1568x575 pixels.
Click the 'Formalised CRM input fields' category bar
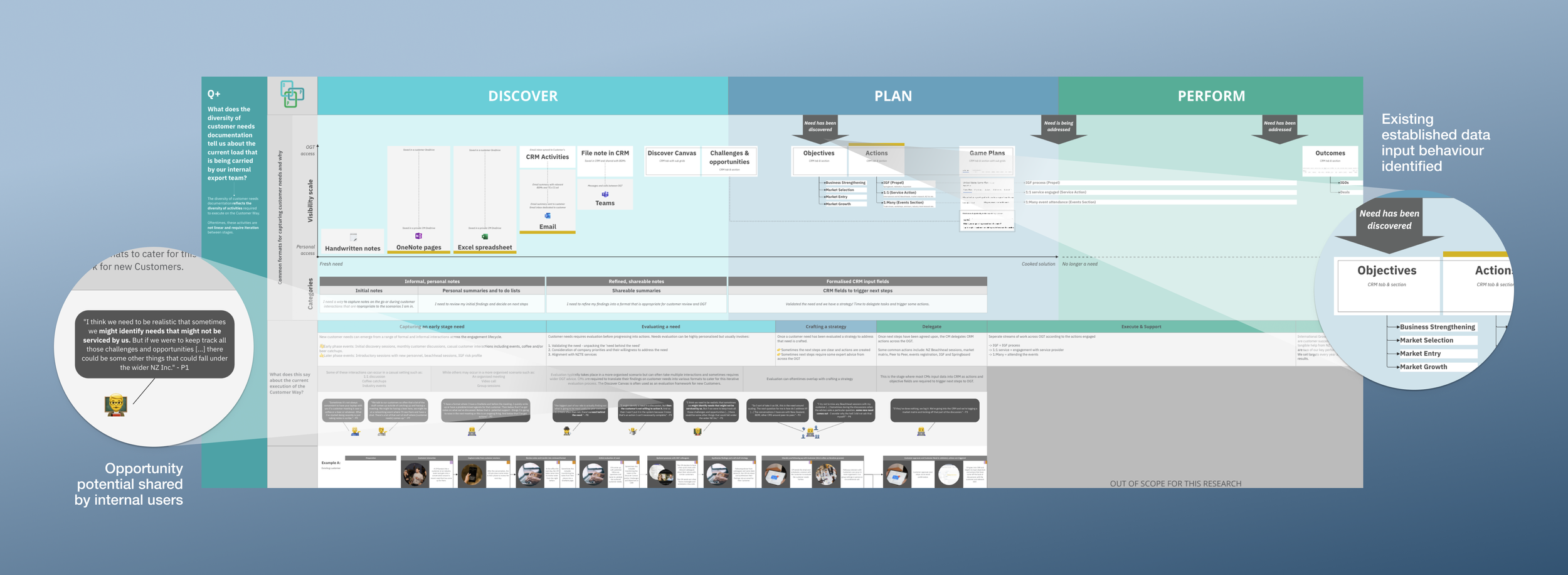[x=857, y=281]
